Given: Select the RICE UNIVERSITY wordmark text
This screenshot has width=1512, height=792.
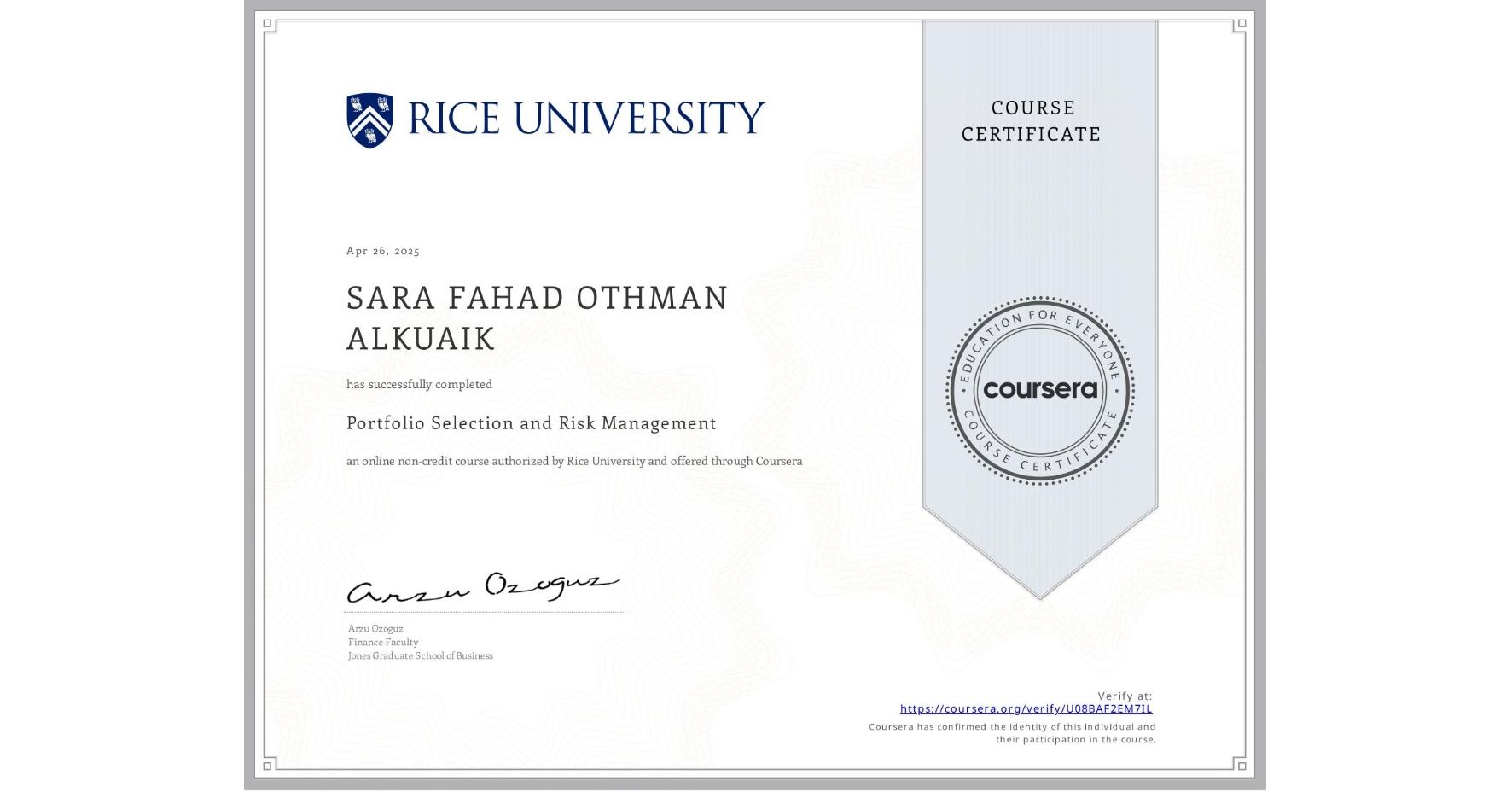Looking at the screenshot, I should (x=587, y=117).
